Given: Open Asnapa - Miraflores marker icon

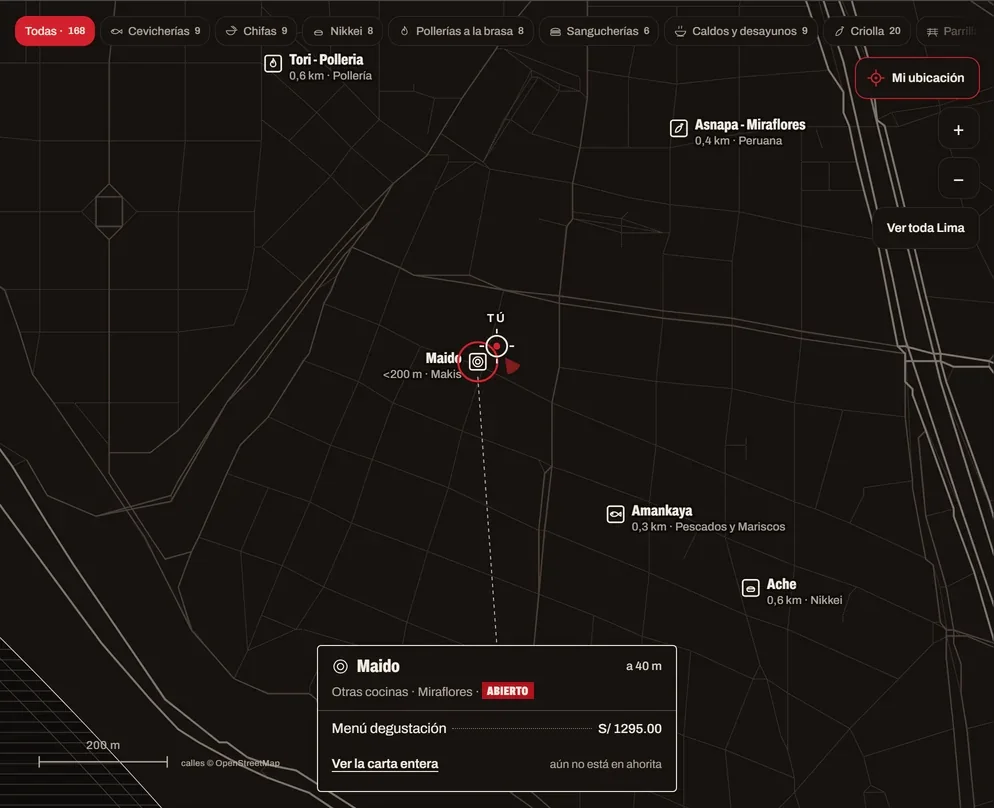Looking at the screenshot, I should click(x=679, y=128).
